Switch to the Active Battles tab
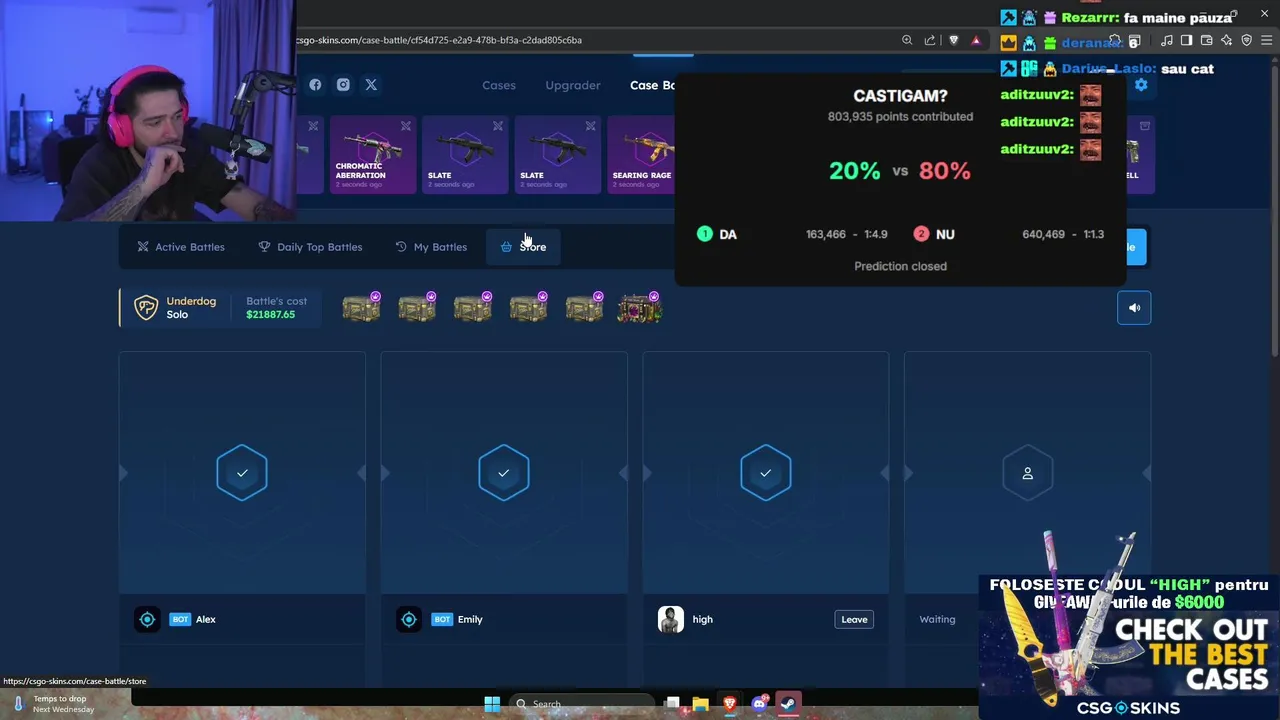 click(181, 247)
